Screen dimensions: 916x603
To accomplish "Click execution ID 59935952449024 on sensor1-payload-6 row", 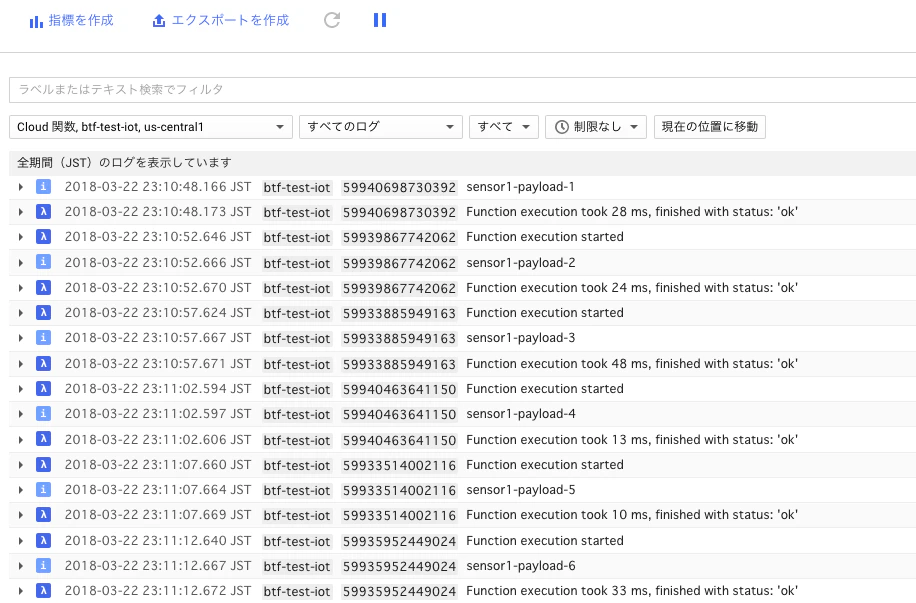I will click(399, 567).
